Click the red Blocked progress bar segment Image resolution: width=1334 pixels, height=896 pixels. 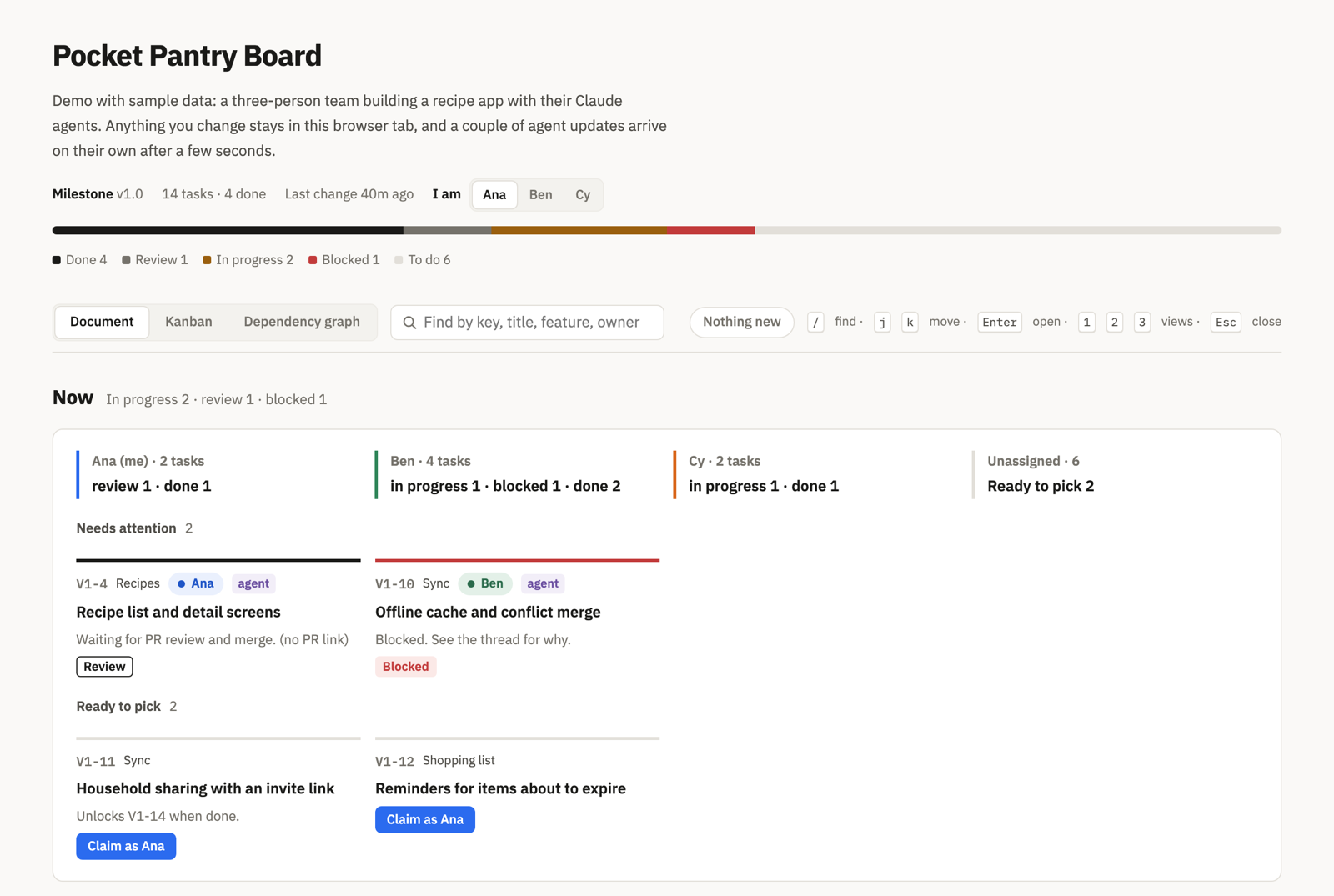(710, 230)
